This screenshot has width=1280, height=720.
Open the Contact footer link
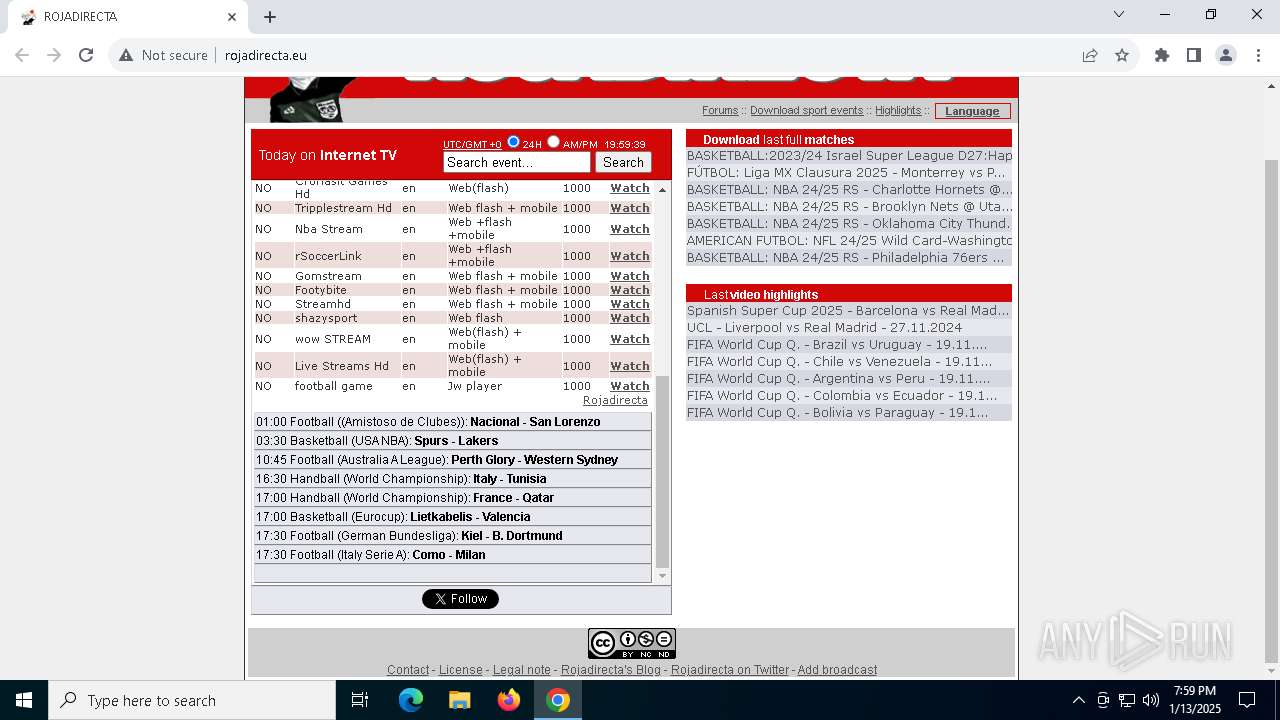[x=408, y=670]
